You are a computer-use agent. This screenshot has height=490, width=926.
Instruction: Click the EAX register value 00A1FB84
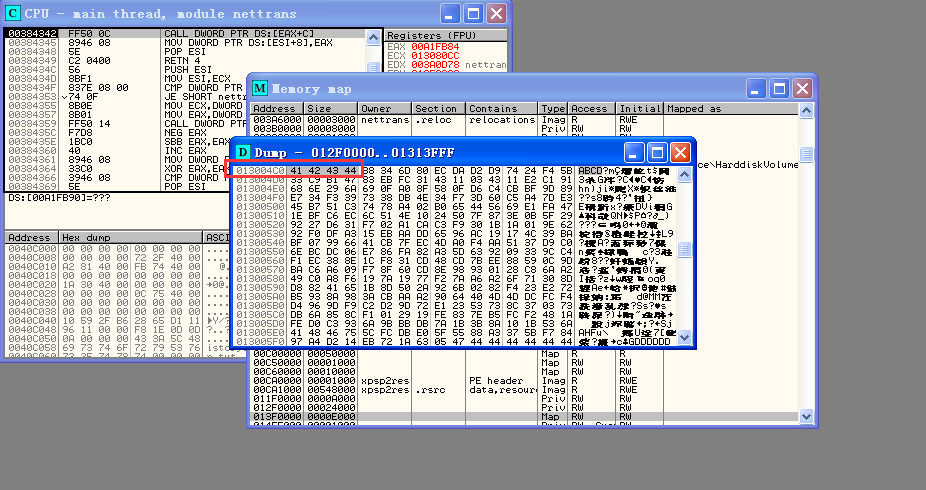pos(435,47)
